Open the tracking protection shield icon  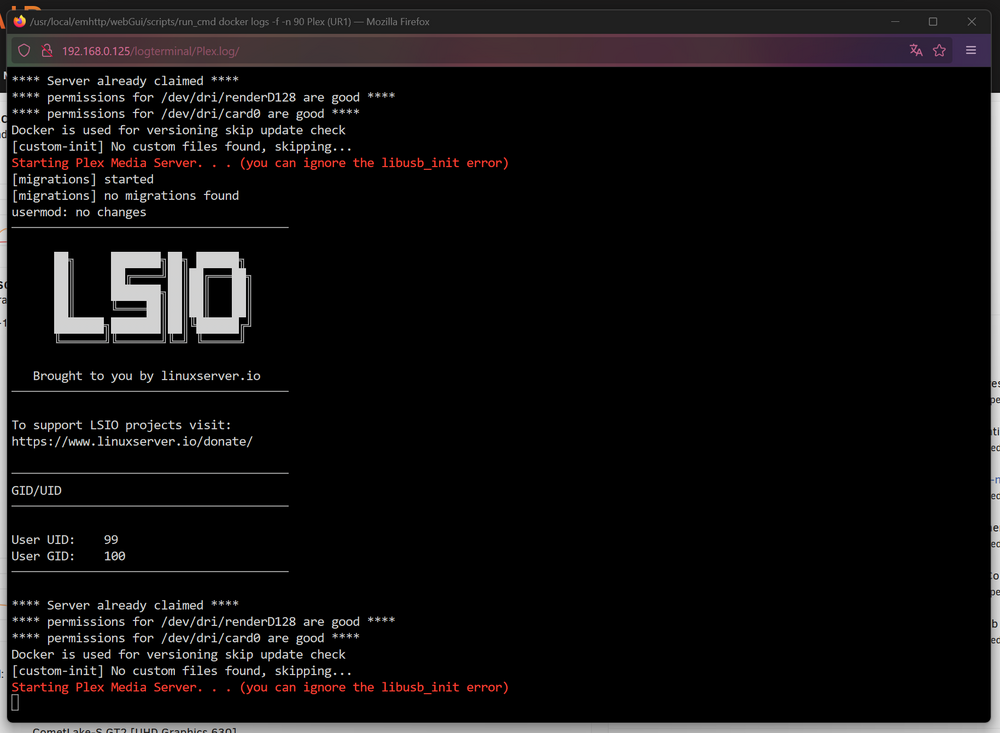click(x=24, y=50)
